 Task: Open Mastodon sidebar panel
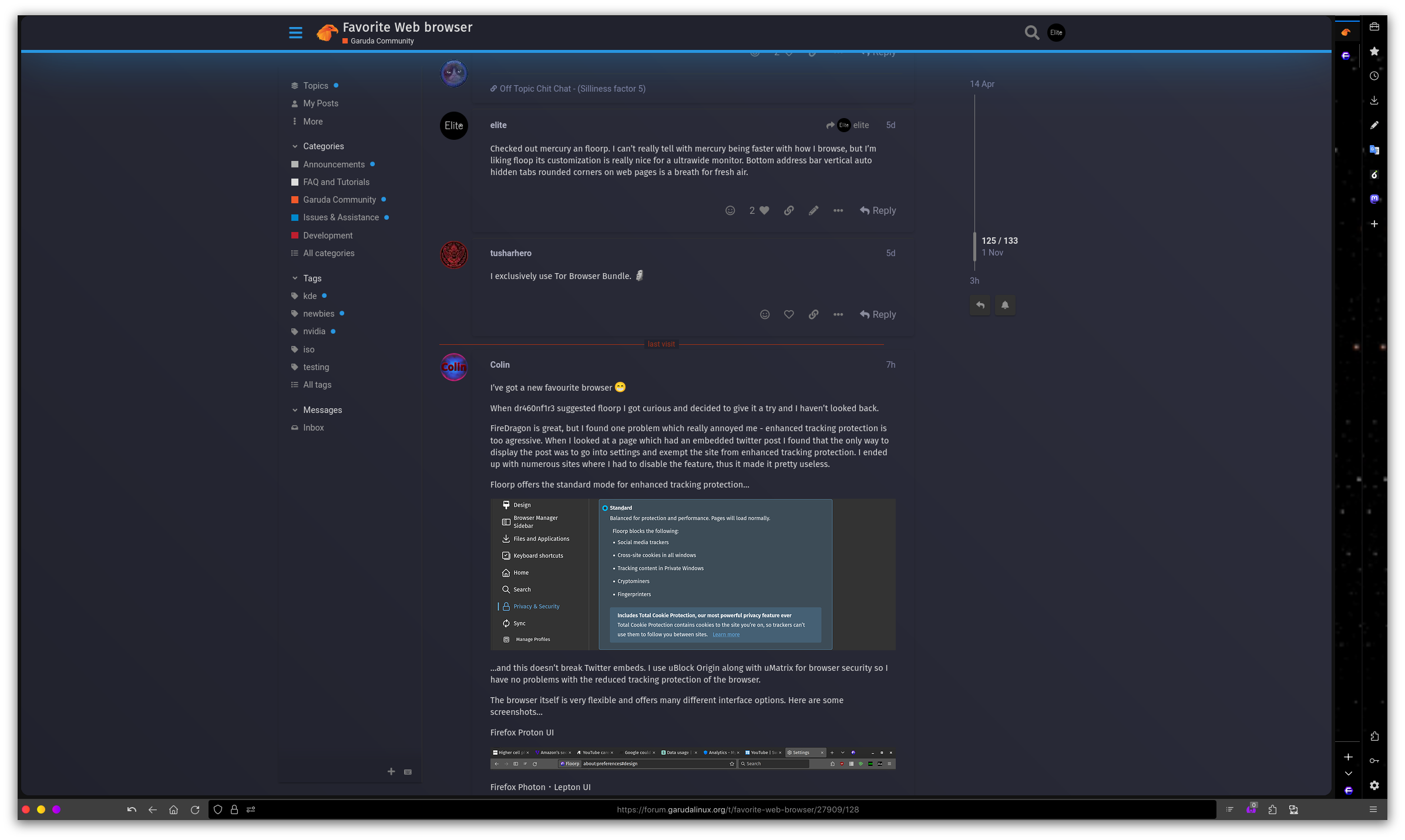[x=1374, y=199]
